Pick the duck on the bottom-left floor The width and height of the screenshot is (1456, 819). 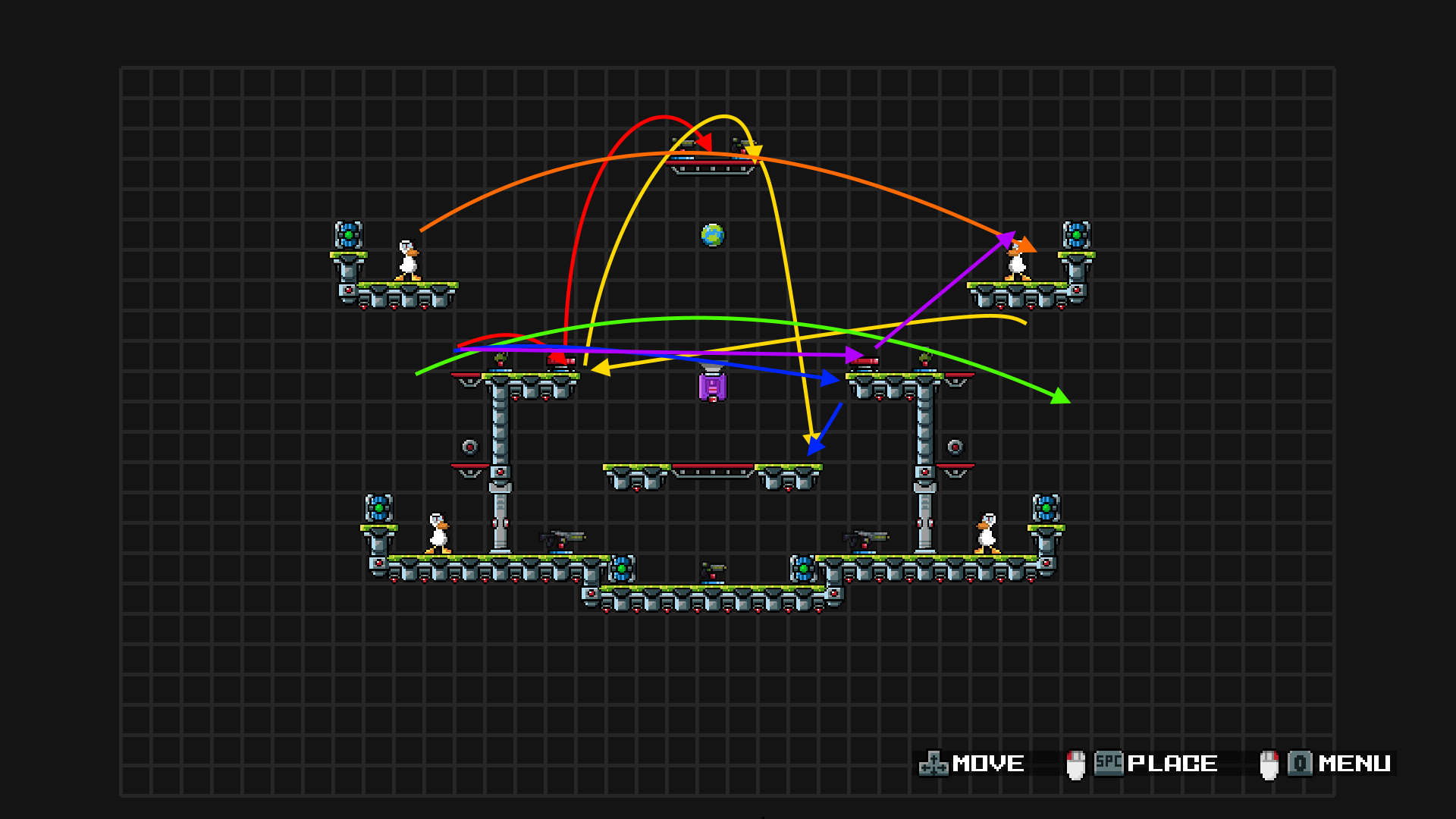[x=438, y=533]
